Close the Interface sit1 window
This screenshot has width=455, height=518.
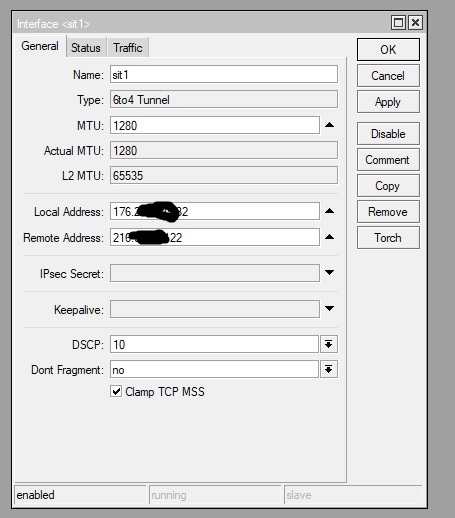415,23
